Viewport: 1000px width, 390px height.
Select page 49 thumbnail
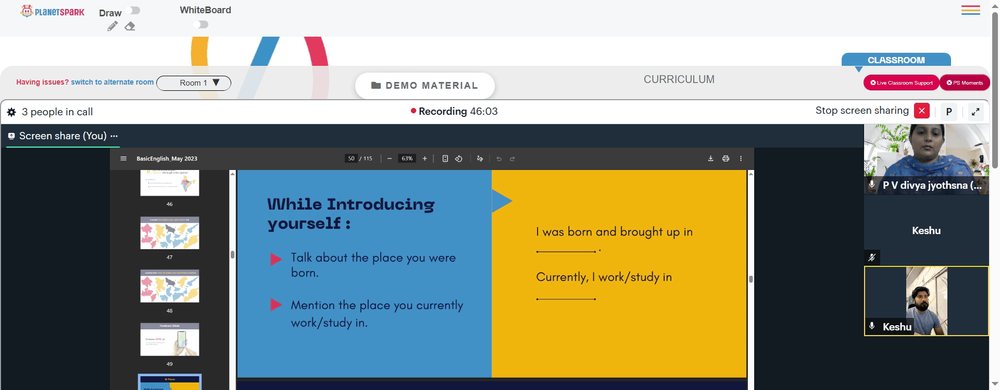(170, 339)
